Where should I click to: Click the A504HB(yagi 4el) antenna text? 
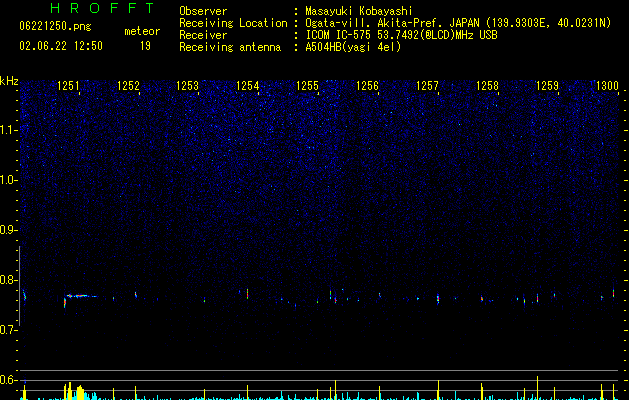(x=353, y=47)
